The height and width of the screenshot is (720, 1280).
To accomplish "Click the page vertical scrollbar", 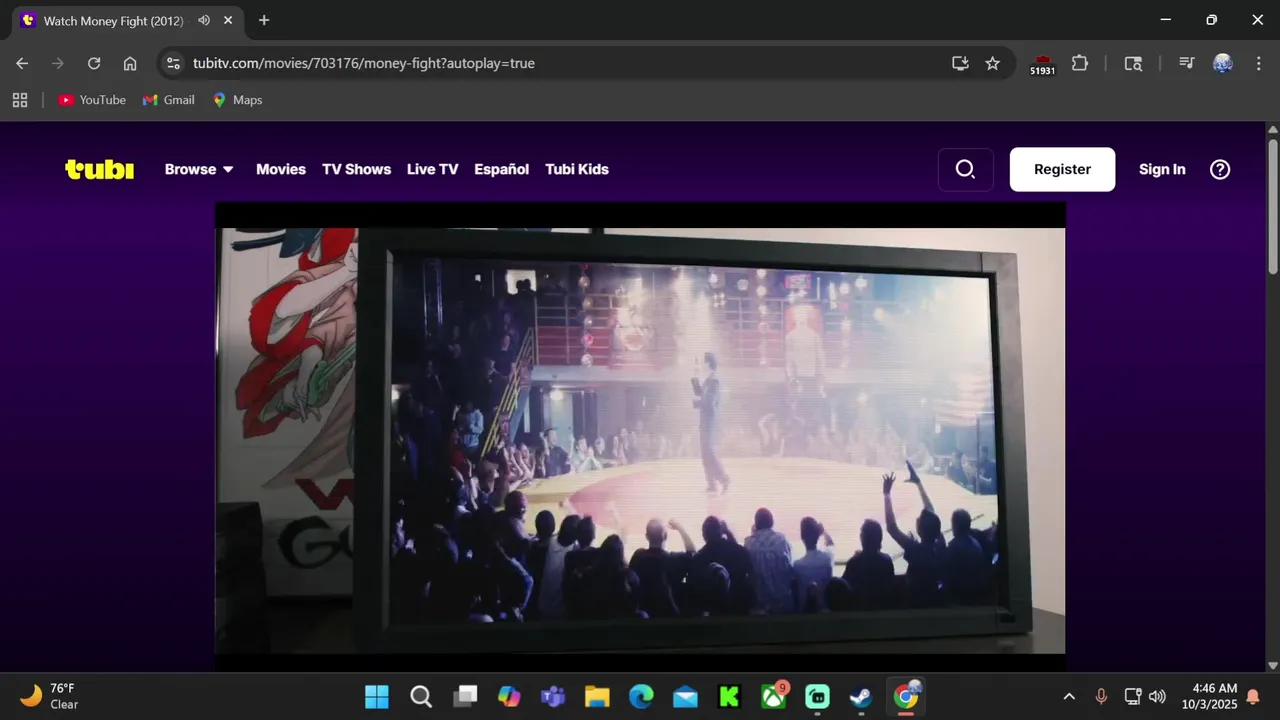I will point(1272,205).
